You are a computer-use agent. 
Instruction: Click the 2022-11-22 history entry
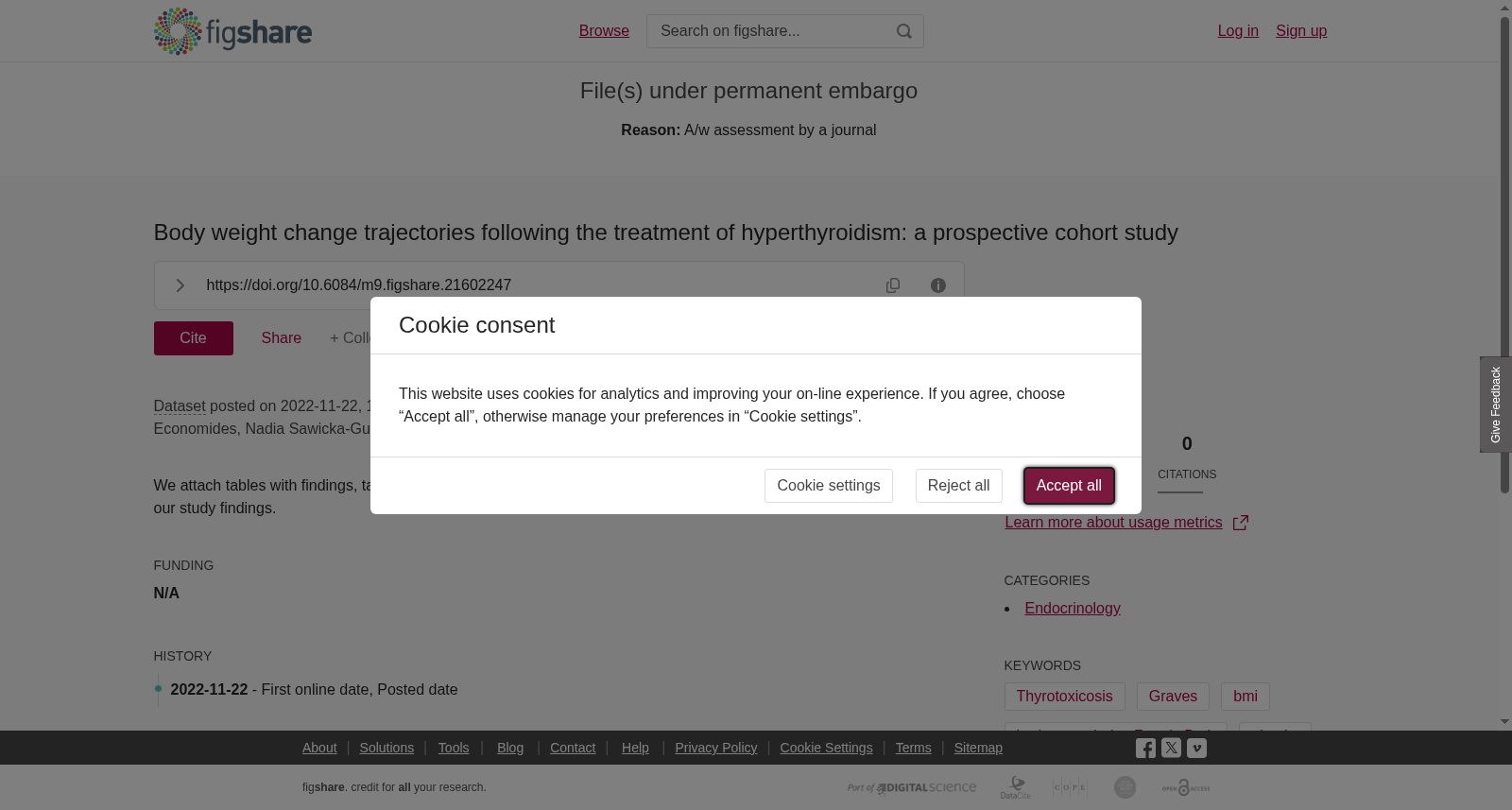(314, 690)
